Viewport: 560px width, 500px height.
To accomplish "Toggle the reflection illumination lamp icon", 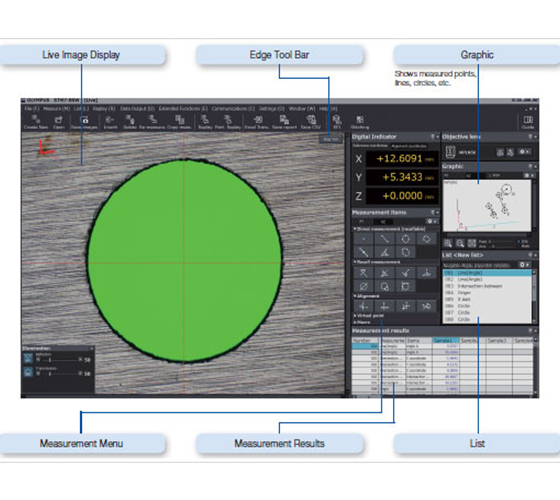I will (28, 358).
